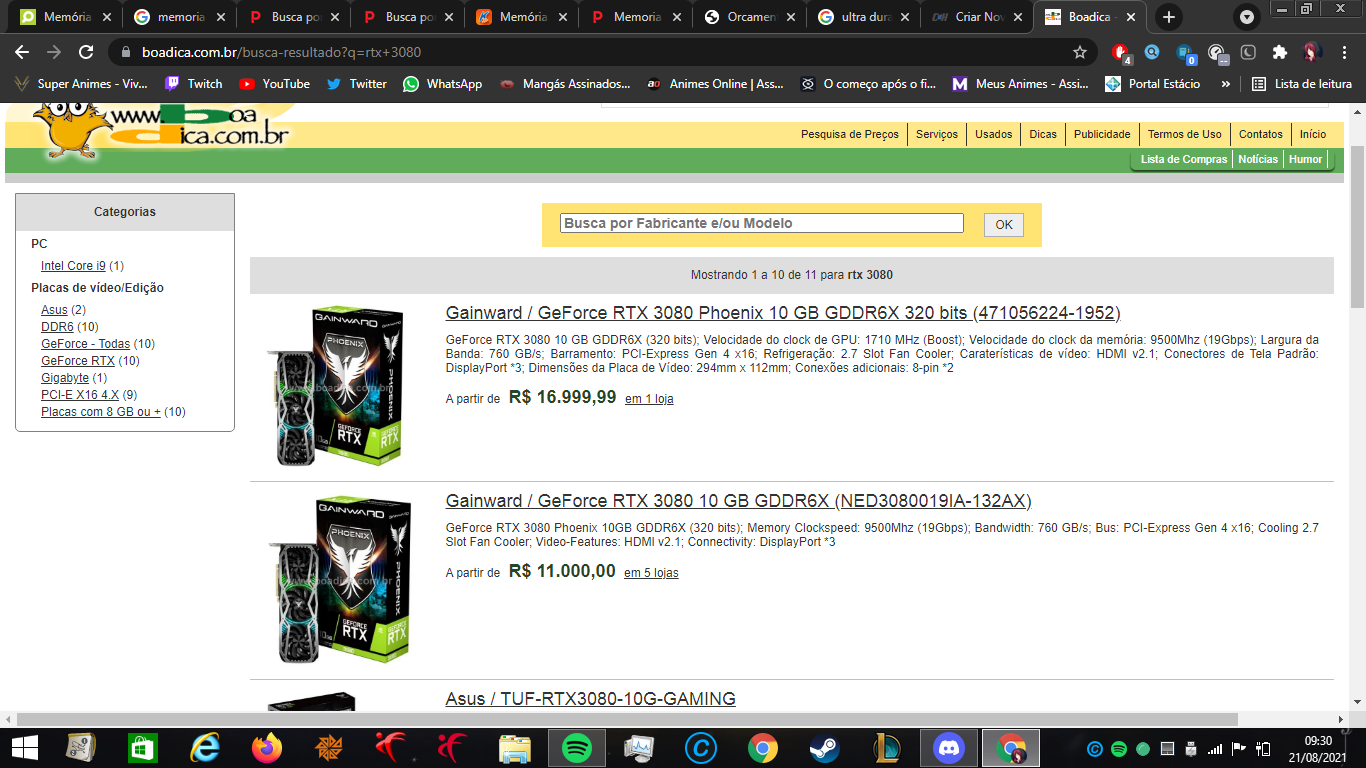
Task: Open Pesquisa de Preços menu item
Action: click(x=849, y=134)
